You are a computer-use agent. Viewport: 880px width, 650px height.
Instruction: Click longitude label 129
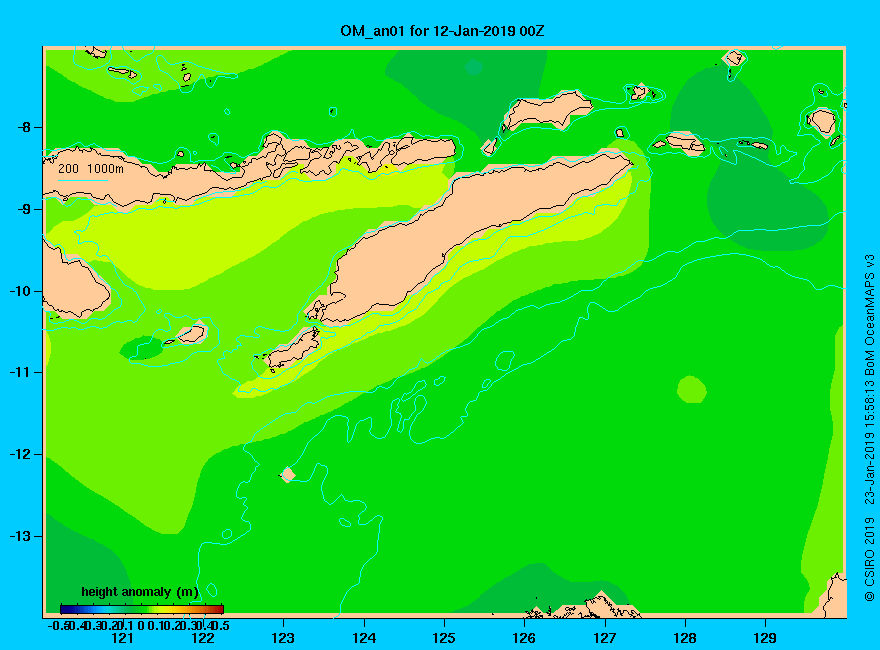click(x=765, y=638)
